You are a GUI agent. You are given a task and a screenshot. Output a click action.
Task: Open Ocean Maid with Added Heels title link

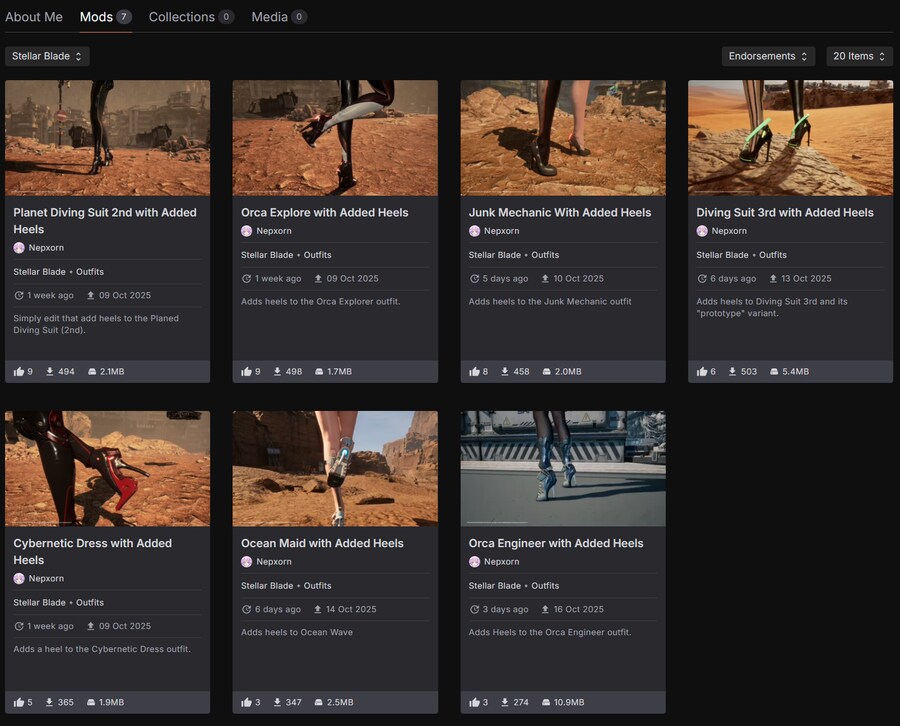pyautogui.click(x=322, y=543)
